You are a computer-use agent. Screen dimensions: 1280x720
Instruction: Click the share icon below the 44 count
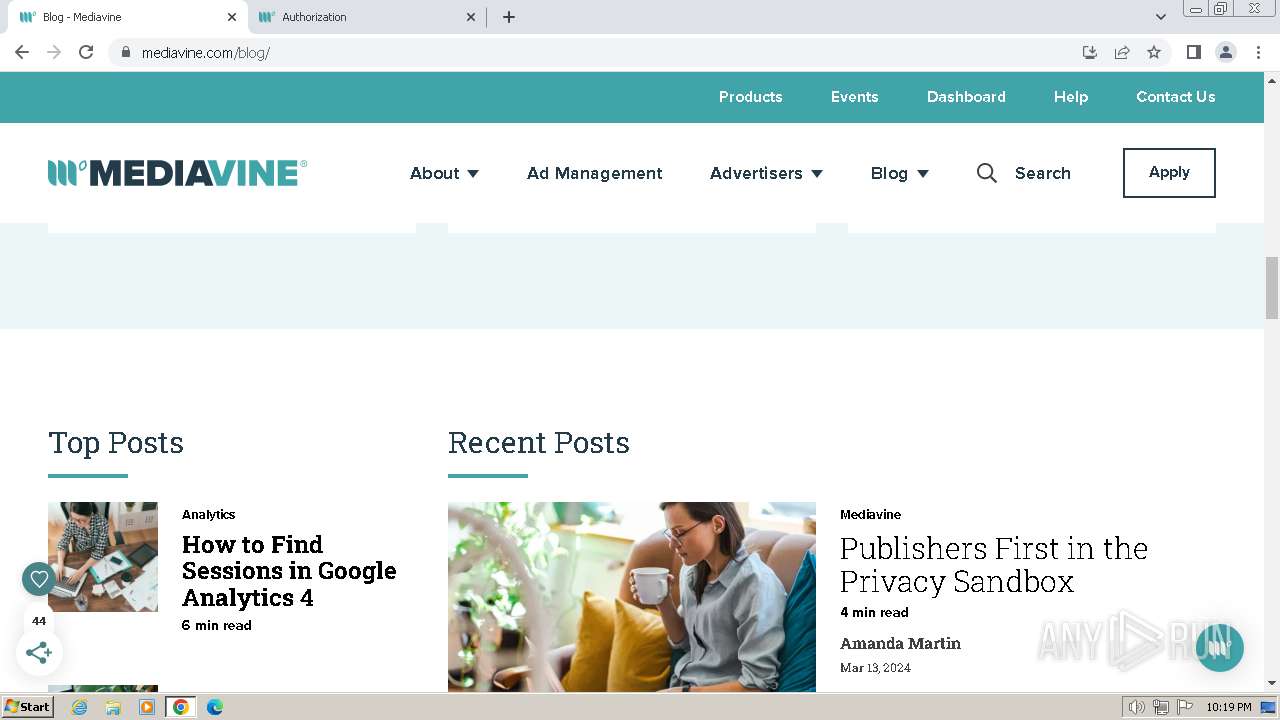click(39, 653)
